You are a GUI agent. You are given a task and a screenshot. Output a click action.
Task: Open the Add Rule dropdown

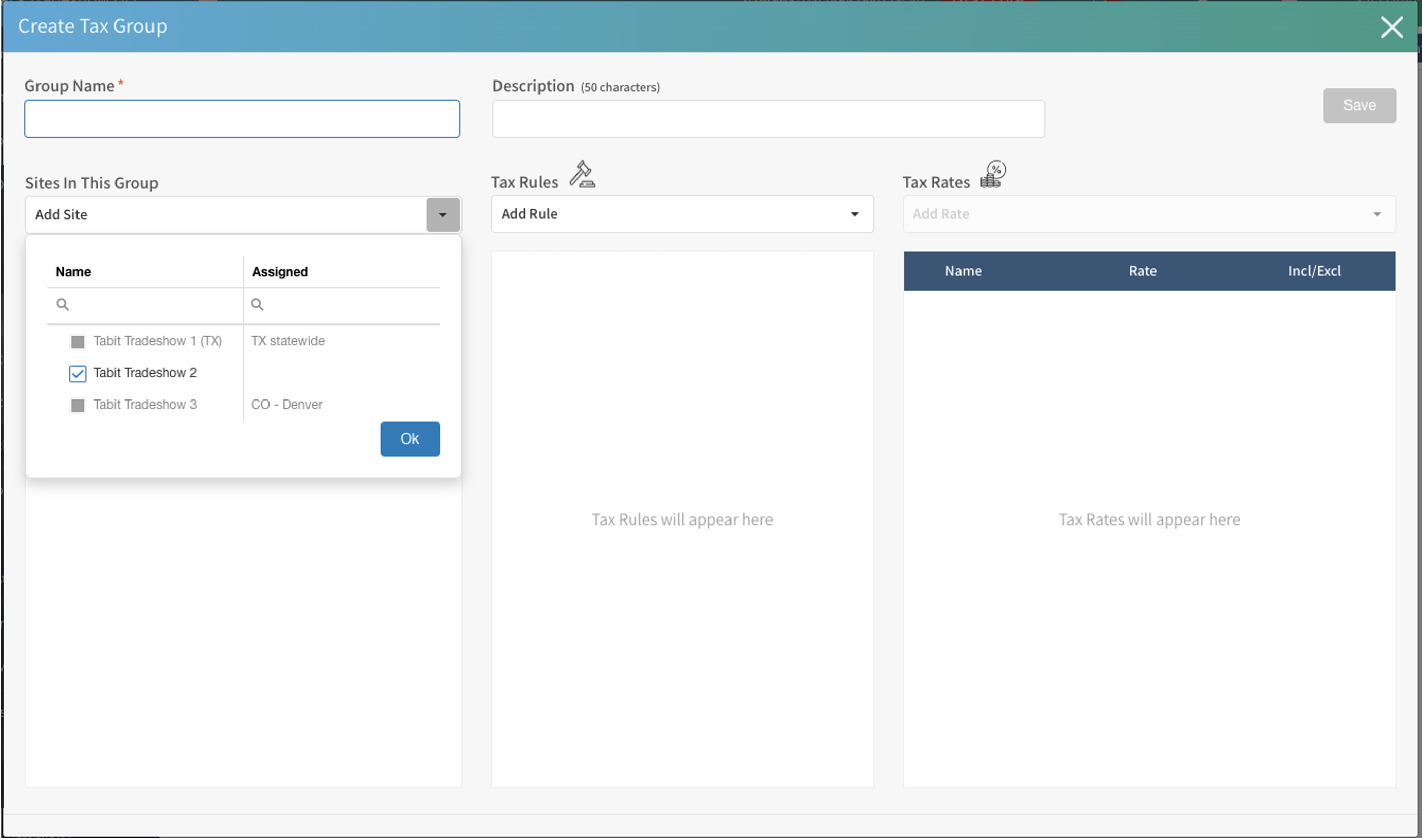point(682,214)
